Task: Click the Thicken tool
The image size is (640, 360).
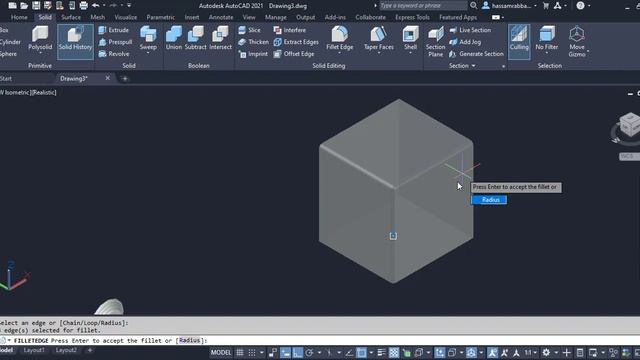Action: click(253, 42)
